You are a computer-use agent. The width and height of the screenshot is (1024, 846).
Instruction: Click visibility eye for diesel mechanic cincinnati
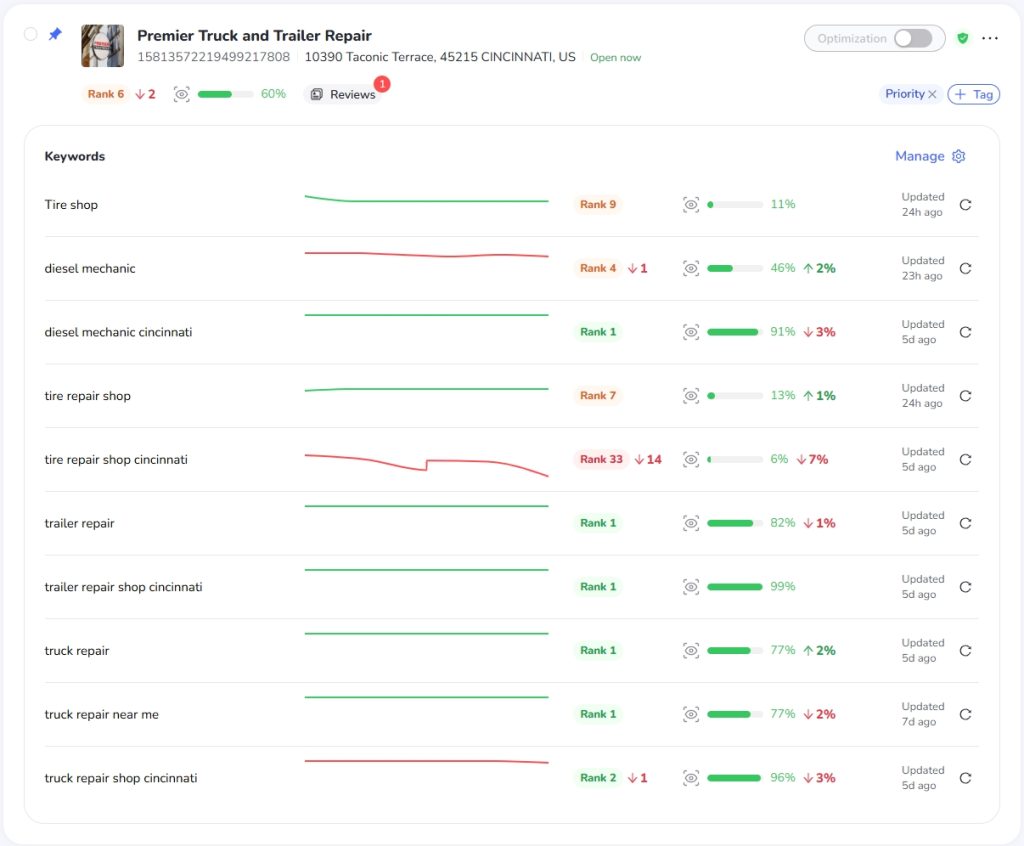(691, 332)
